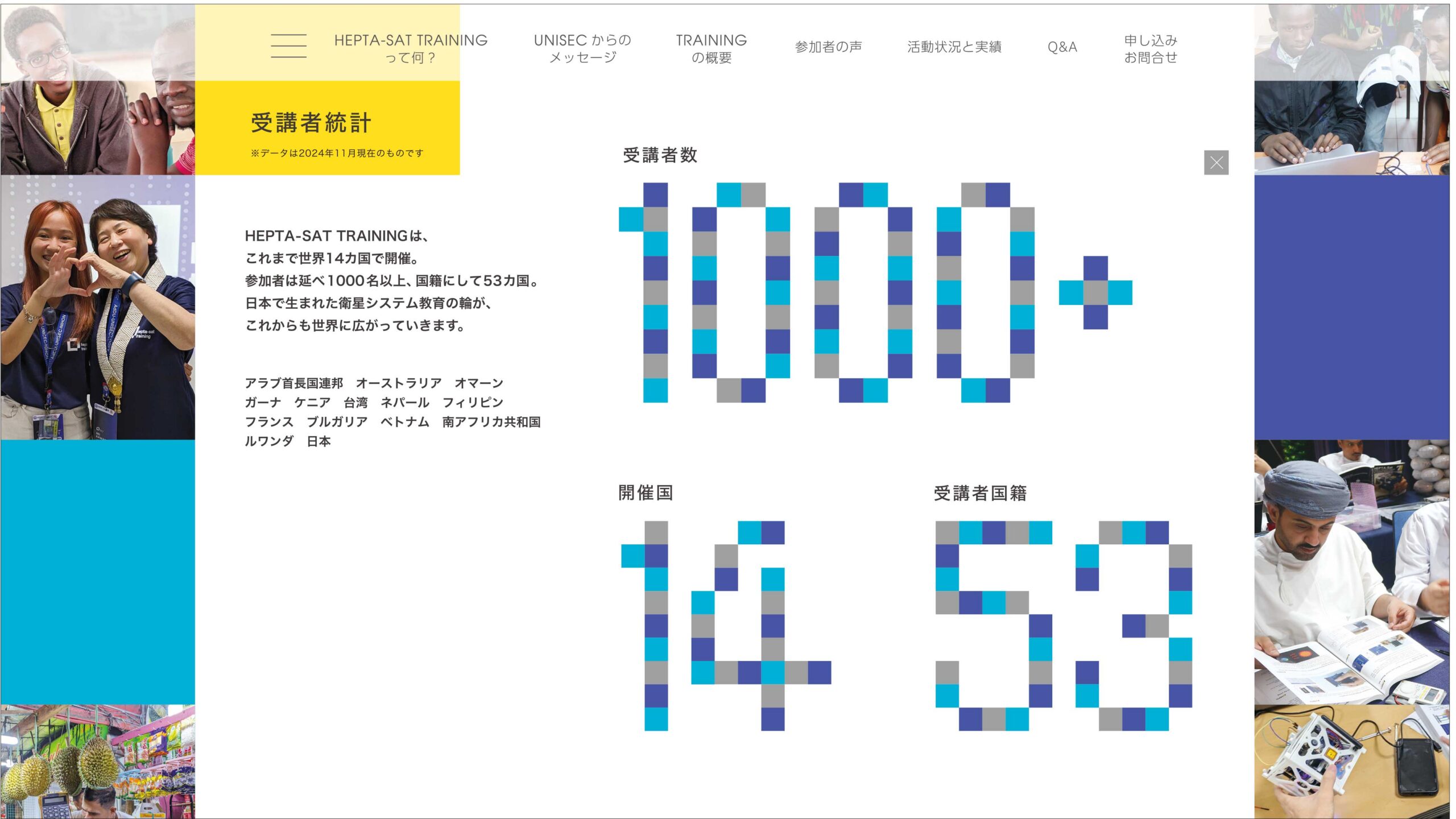Open the Q&A navigation item

click(x=1062, y=47)
